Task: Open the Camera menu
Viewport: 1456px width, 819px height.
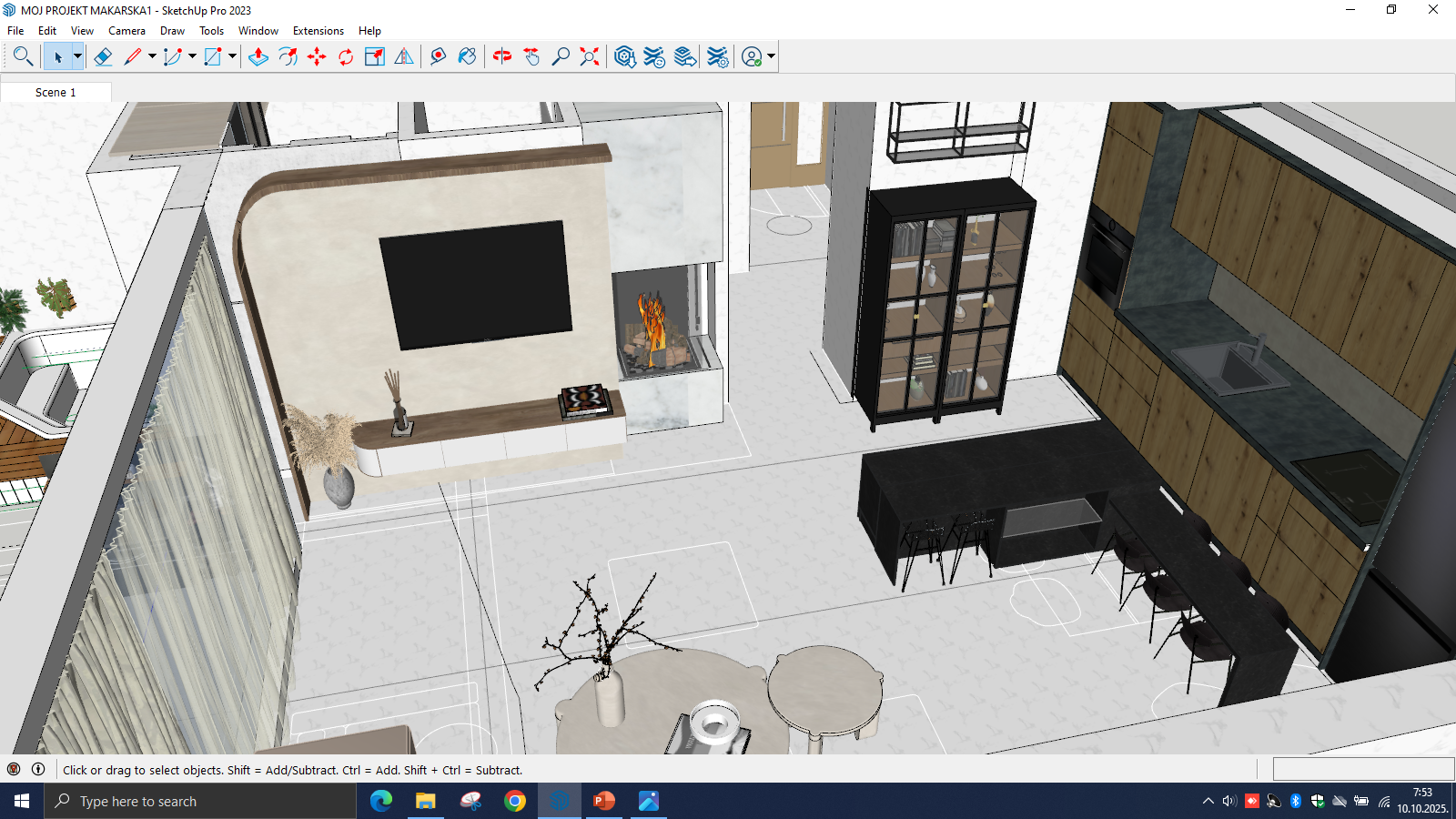Action: [x=126, y=31]
